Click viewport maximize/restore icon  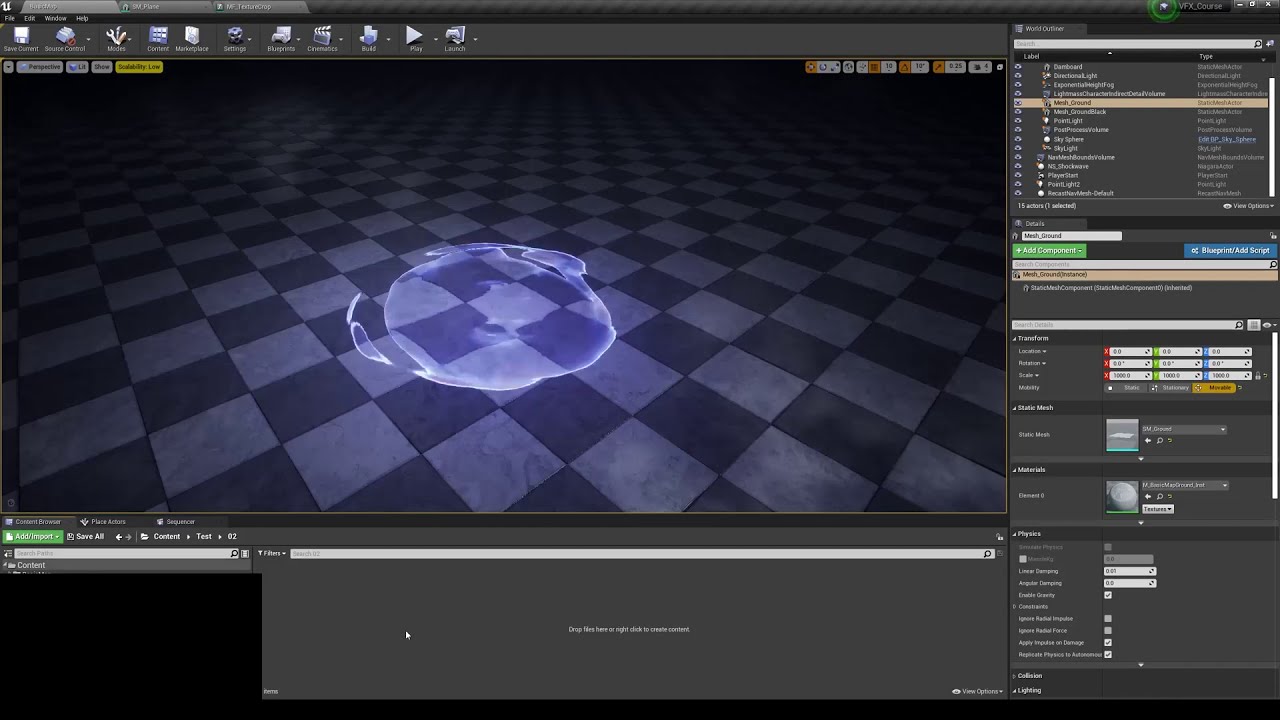coord(999,67)
